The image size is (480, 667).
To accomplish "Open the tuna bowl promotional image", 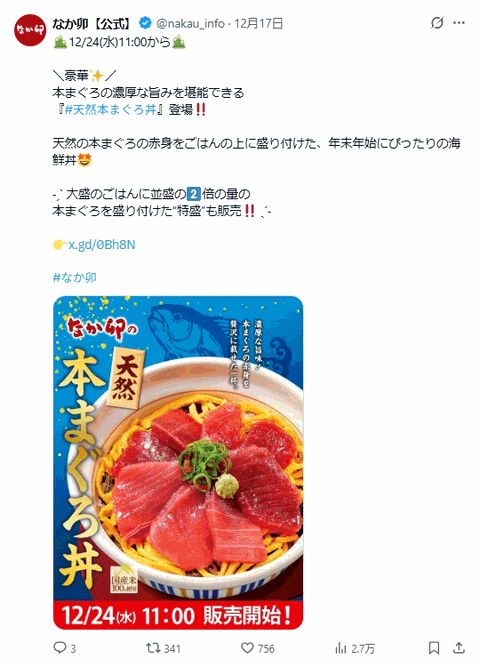I will coord(178,463).
